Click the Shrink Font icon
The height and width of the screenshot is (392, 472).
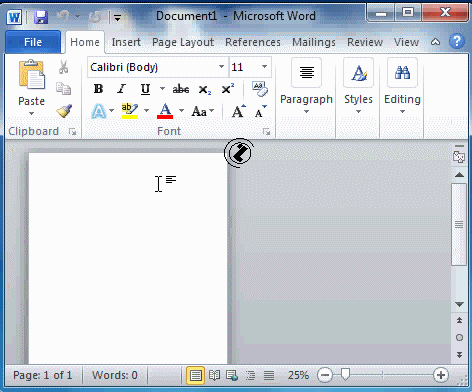[x=260, y=111]
